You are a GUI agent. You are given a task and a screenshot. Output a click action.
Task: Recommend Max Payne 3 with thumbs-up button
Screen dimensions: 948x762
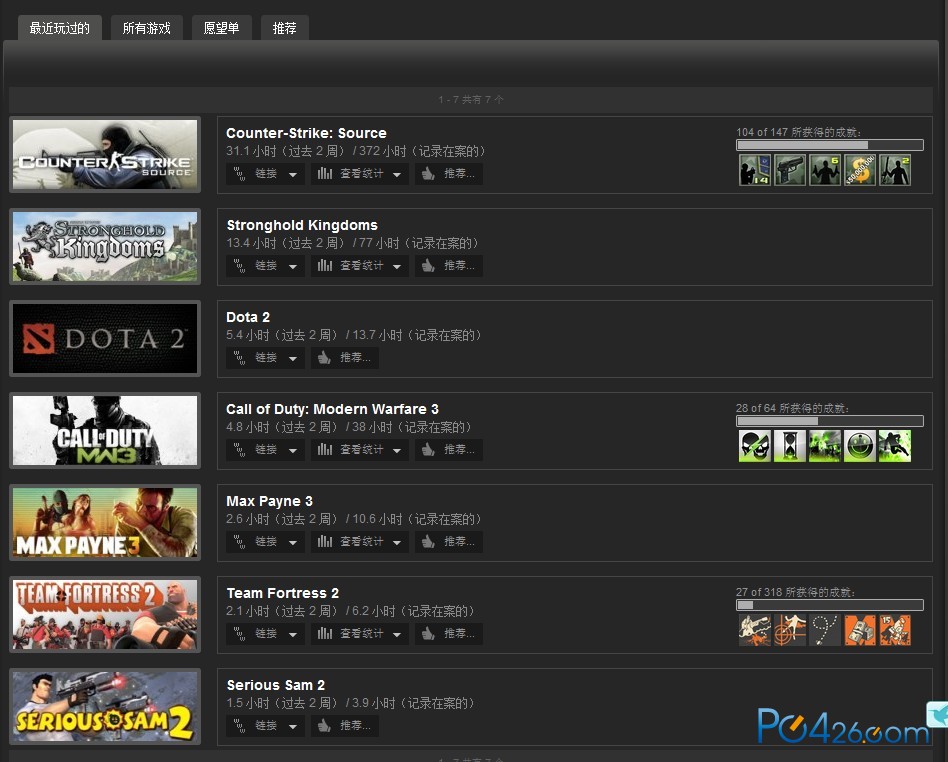tap(449, 542)
